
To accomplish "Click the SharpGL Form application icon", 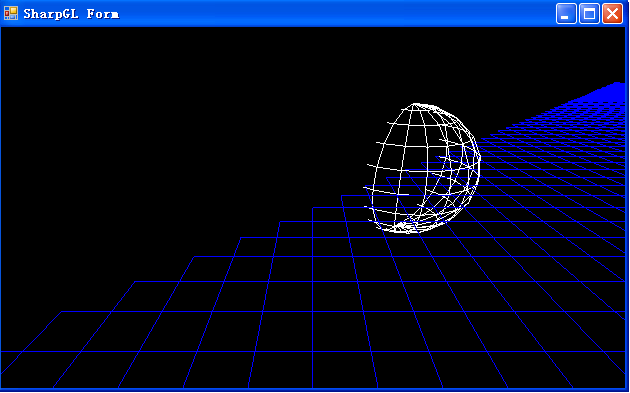I will 11,13.
